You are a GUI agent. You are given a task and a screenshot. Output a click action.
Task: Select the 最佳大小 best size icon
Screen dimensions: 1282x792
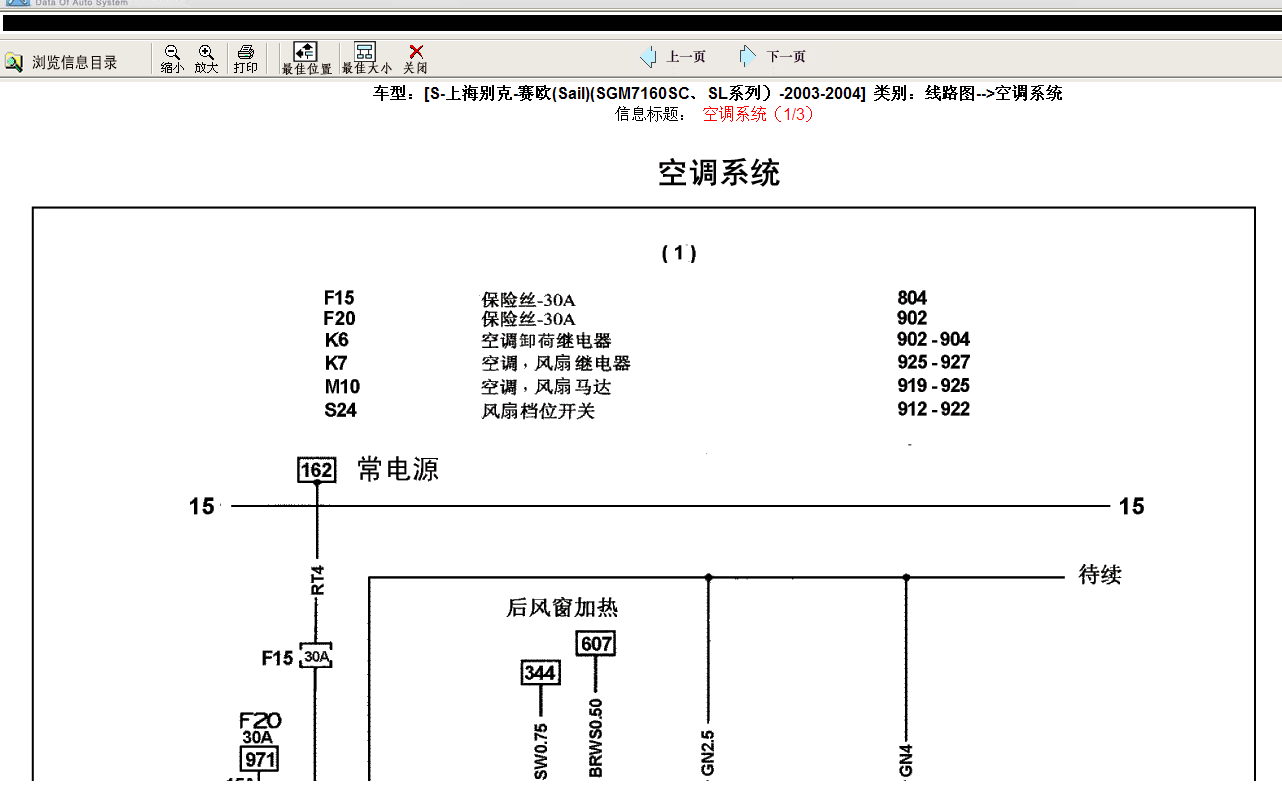366,59
